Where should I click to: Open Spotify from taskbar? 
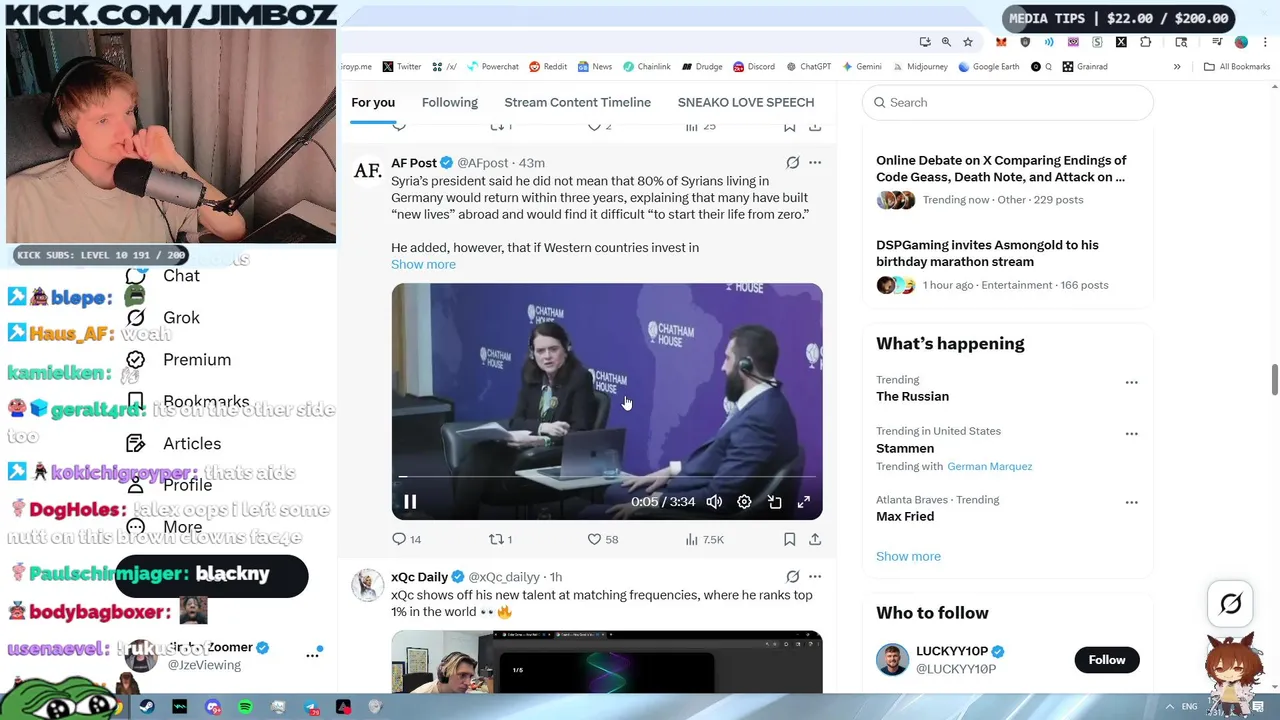(245, 707)
